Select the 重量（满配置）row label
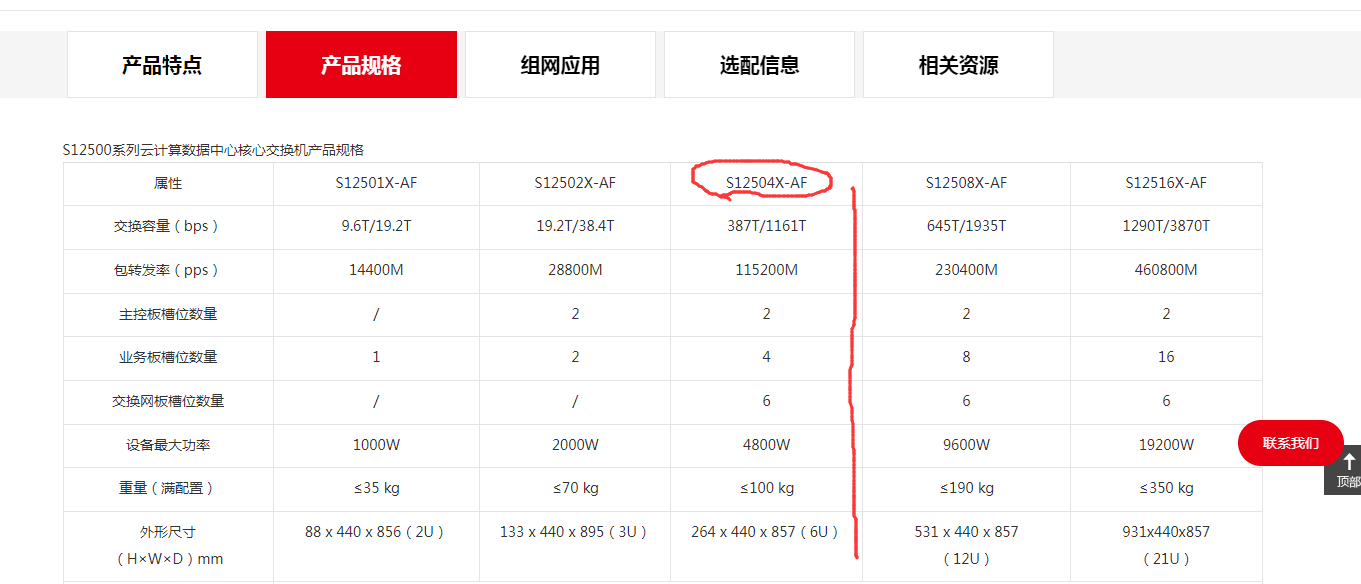The image size is (1361, 584). pyautogui.click(x=166, y=488)
